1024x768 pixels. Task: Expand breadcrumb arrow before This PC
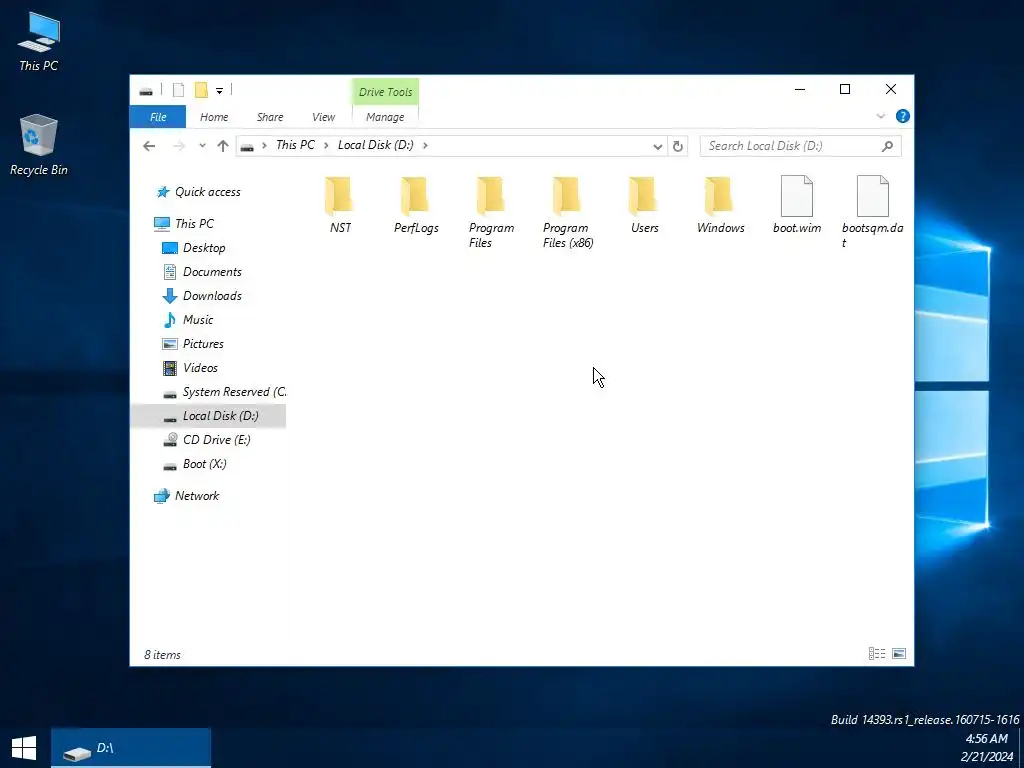tap(264, 146)
